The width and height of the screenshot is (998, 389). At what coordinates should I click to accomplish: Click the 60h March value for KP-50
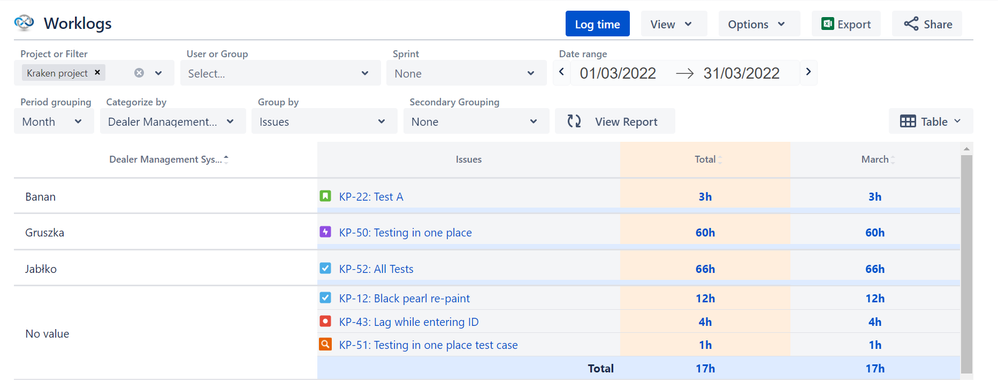click(875, 233)
